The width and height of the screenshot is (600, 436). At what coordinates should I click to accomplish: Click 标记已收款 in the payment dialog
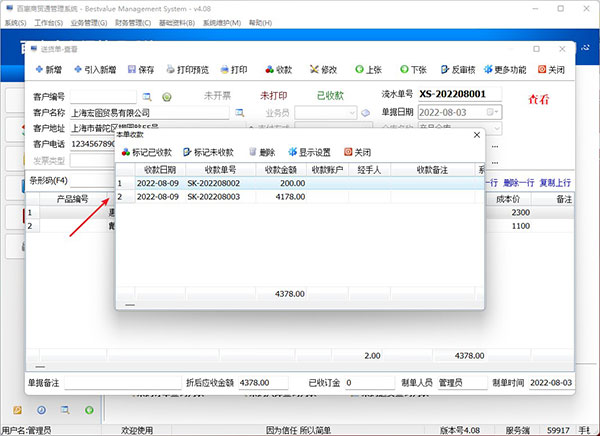tap(147, 152)
